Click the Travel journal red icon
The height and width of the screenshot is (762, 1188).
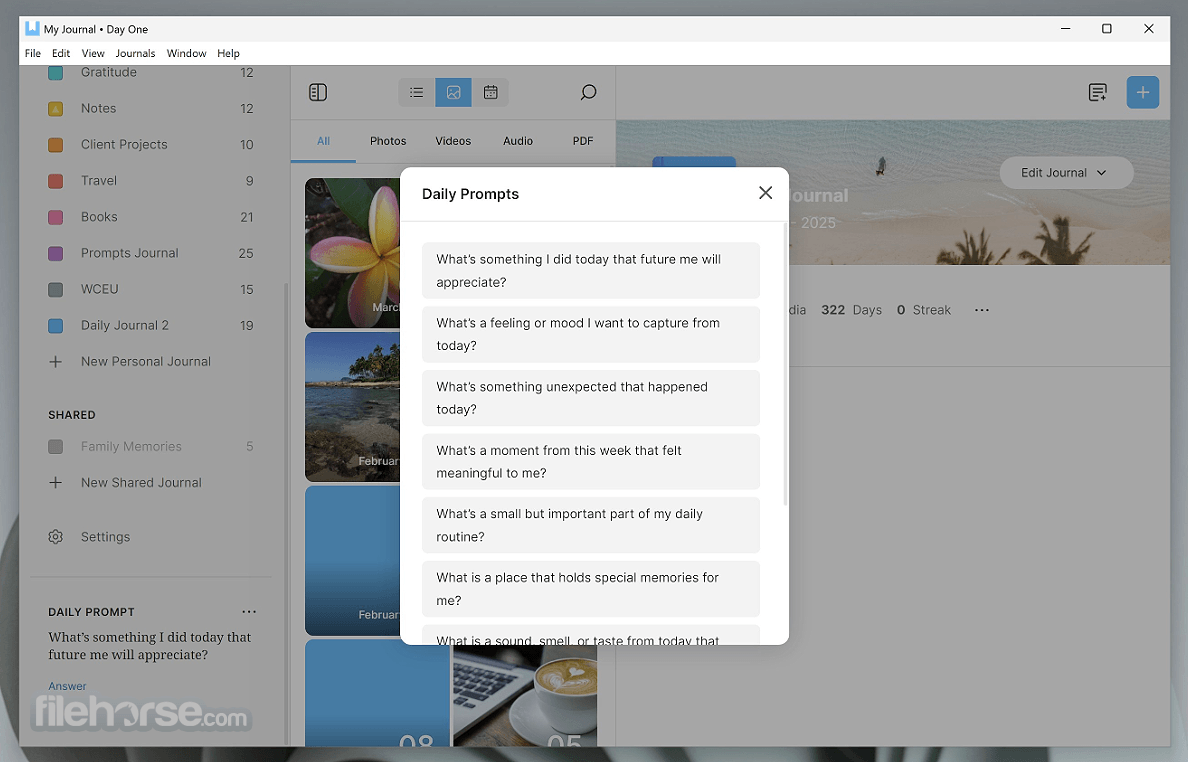pos(55,181)
